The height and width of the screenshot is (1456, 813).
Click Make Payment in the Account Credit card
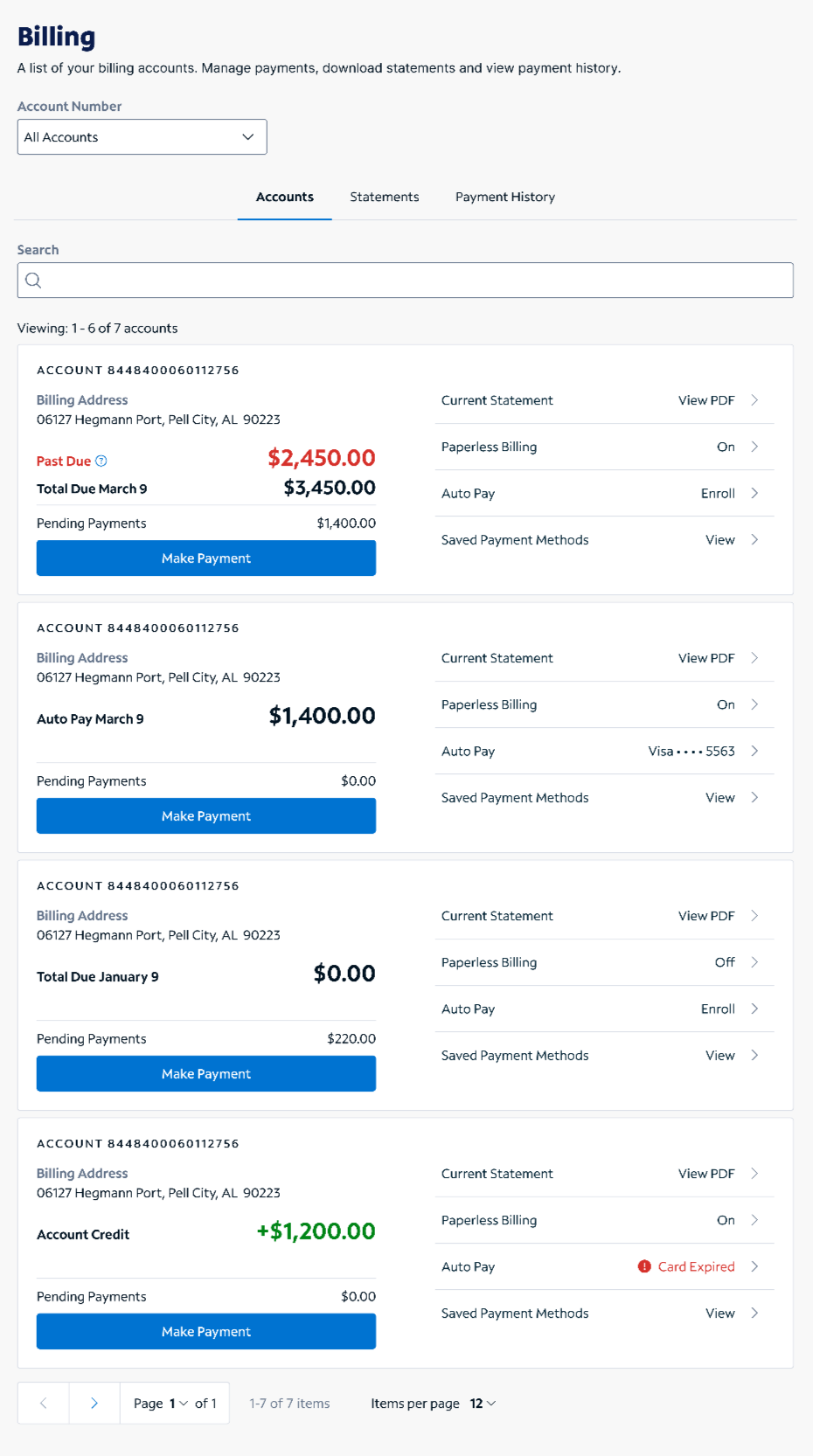(206, 1332)
